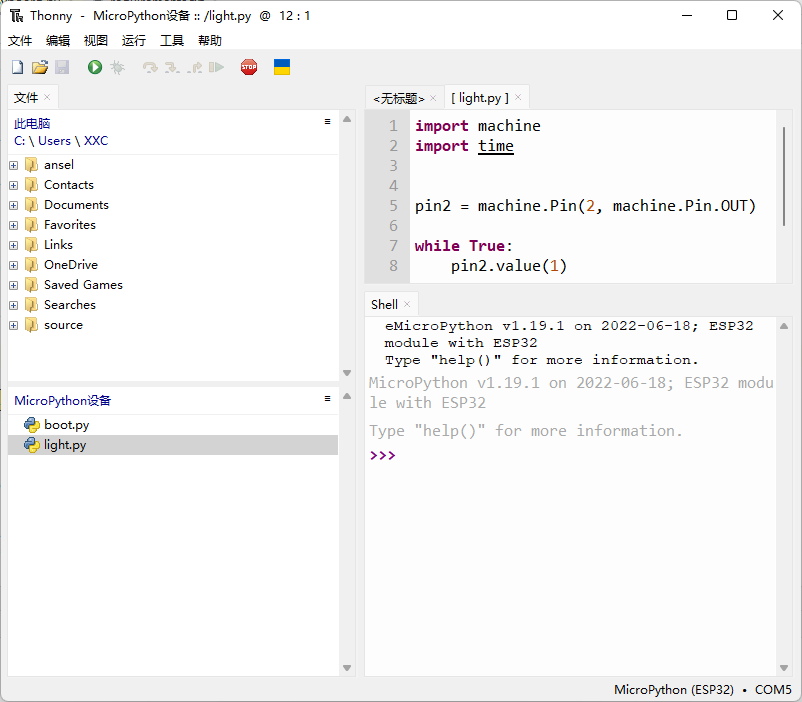Select the Saved Games folder row

pos(173,284)
